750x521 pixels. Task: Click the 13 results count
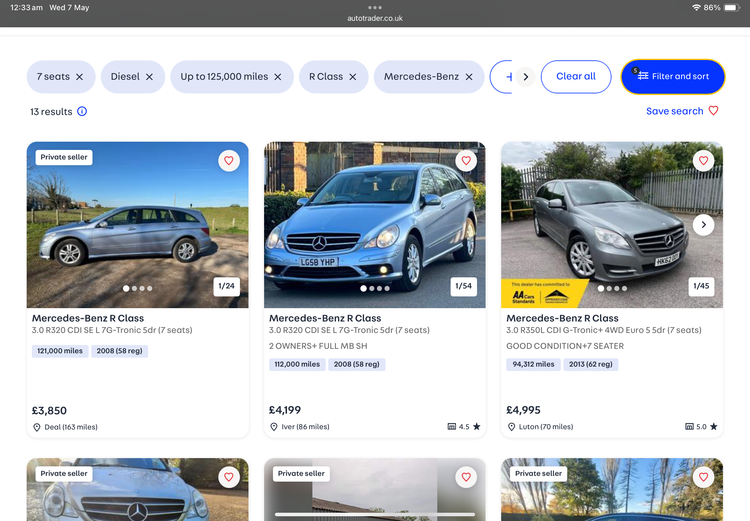coord(51,111)
